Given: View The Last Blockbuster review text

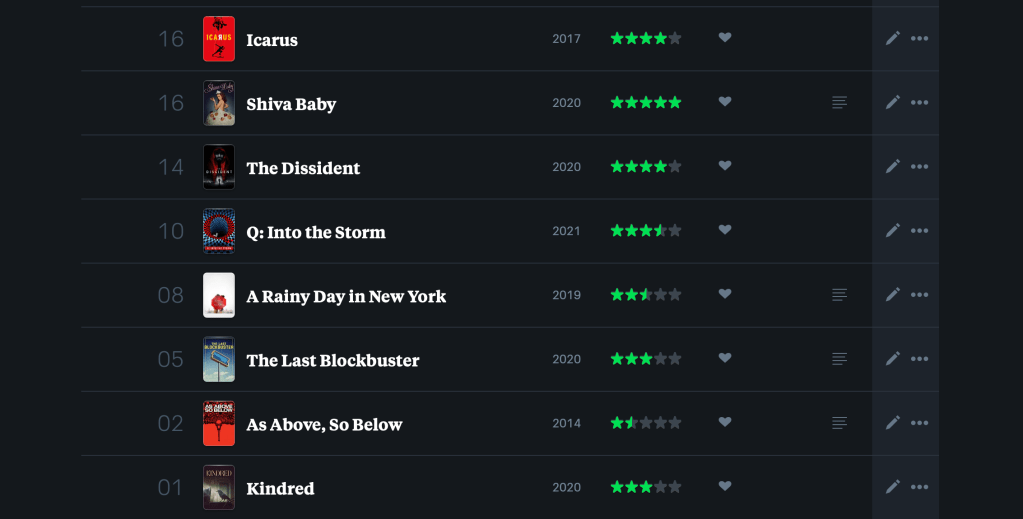Looking at the screenshot, I should (840, 359).
